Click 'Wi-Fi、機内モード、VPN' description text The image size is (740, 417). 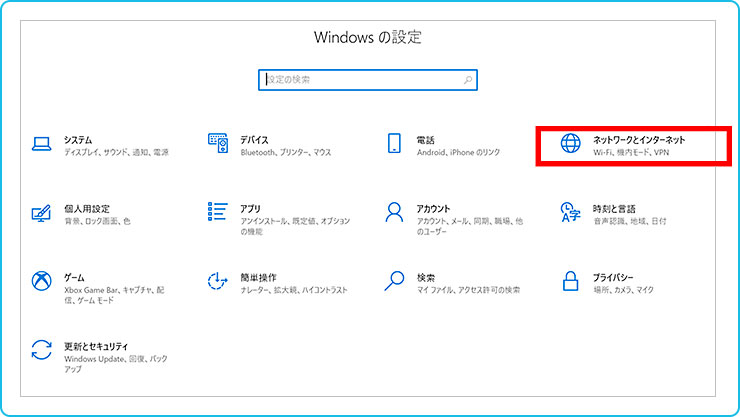[x=631, y=152]
